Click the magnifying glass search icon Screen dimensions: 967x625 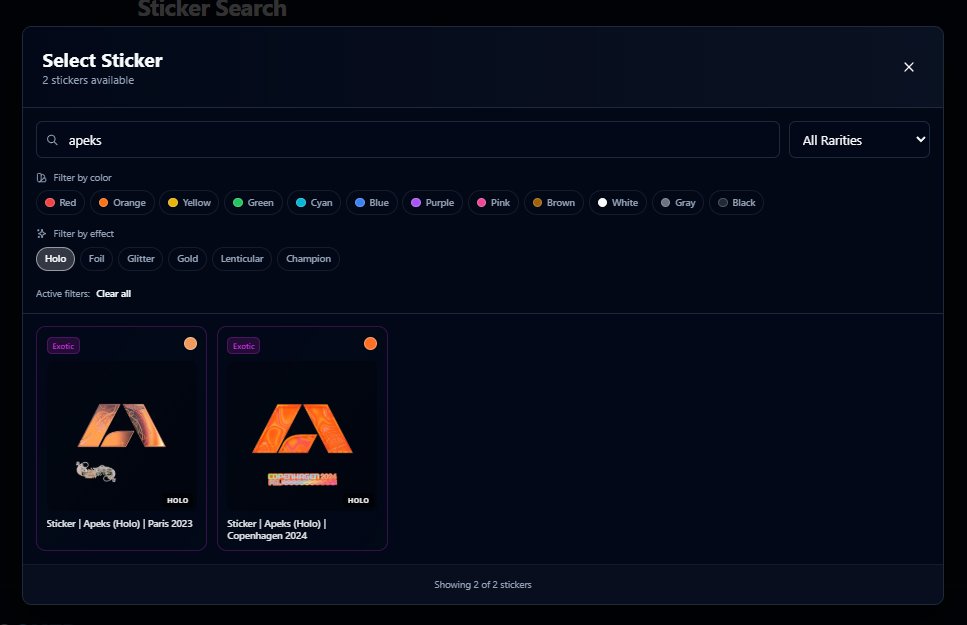pos(51,139)
